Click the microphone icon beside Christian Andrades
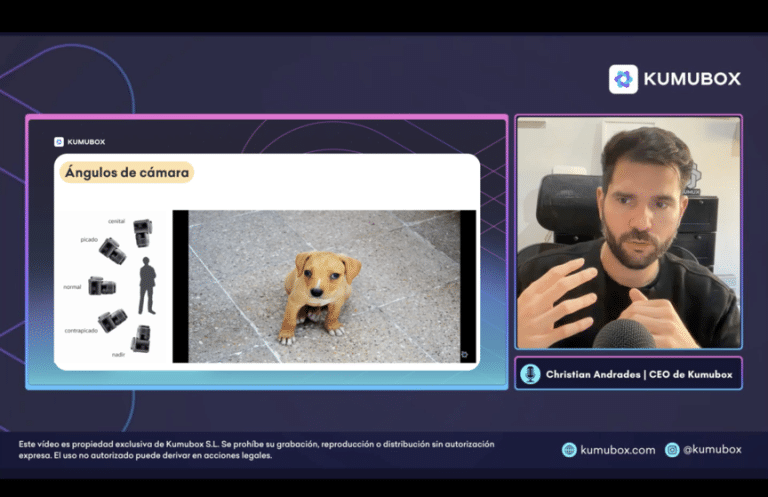 pyautogui.click(x=530, y=374)
